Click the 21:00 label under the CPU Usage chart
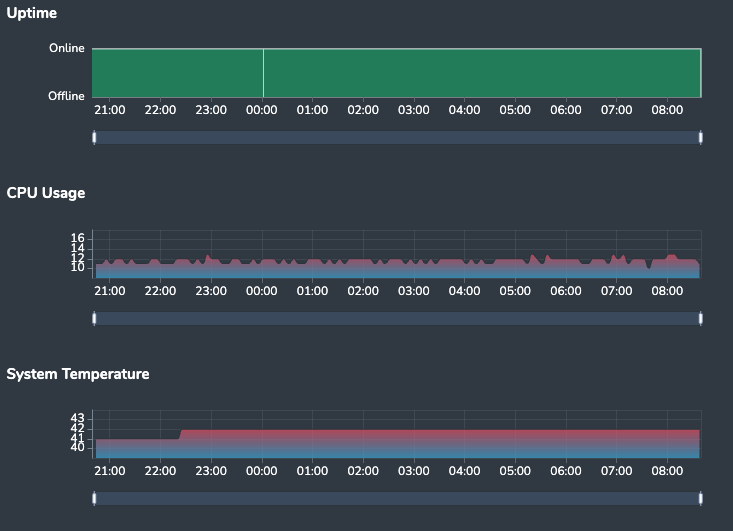The height and width of the screenshot is (531, 733). click(x=110, y=291)
